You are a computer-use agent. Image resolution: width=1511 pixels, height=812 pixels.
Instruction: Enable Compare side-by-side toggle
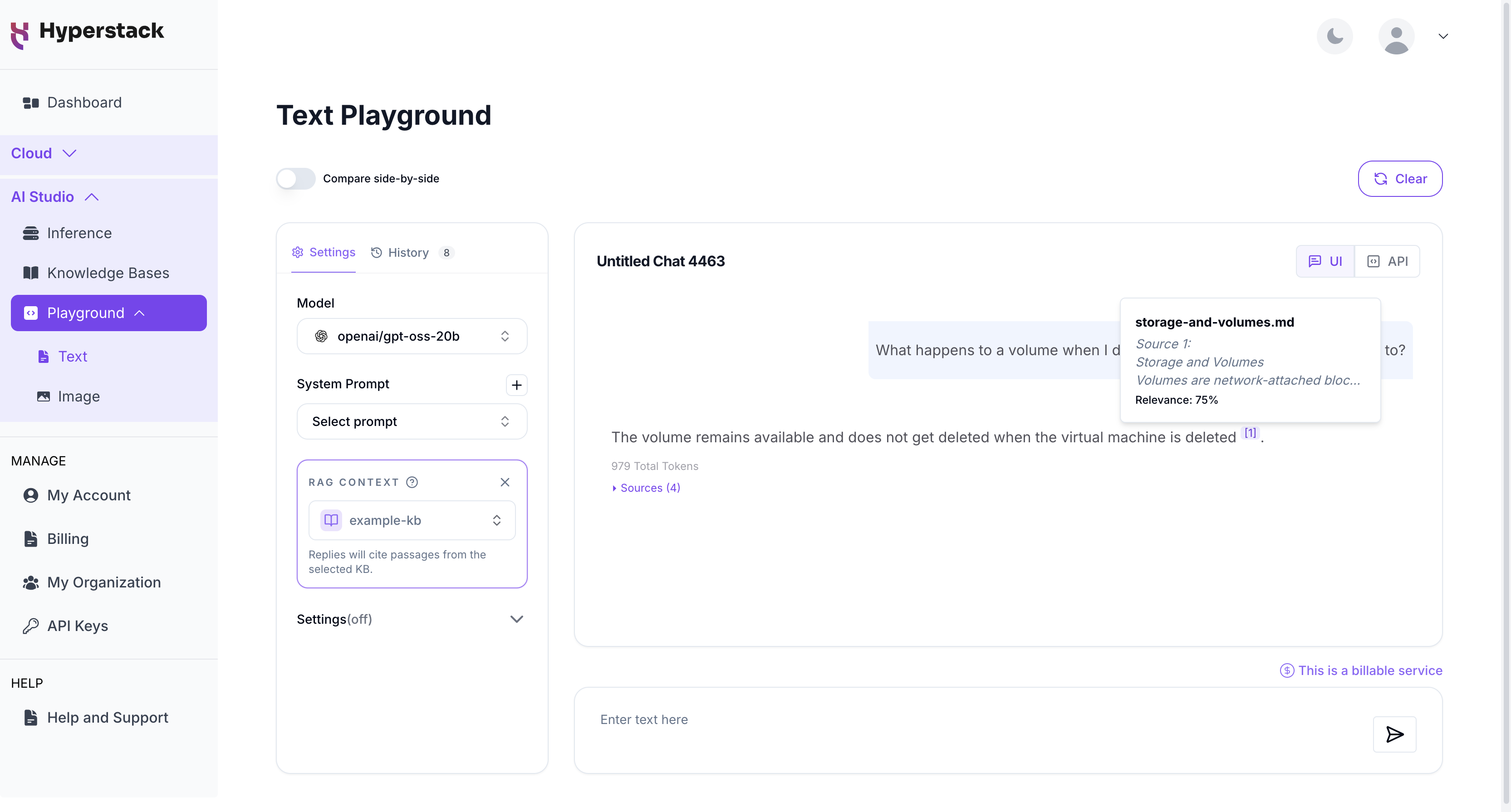tap(296, 179)
